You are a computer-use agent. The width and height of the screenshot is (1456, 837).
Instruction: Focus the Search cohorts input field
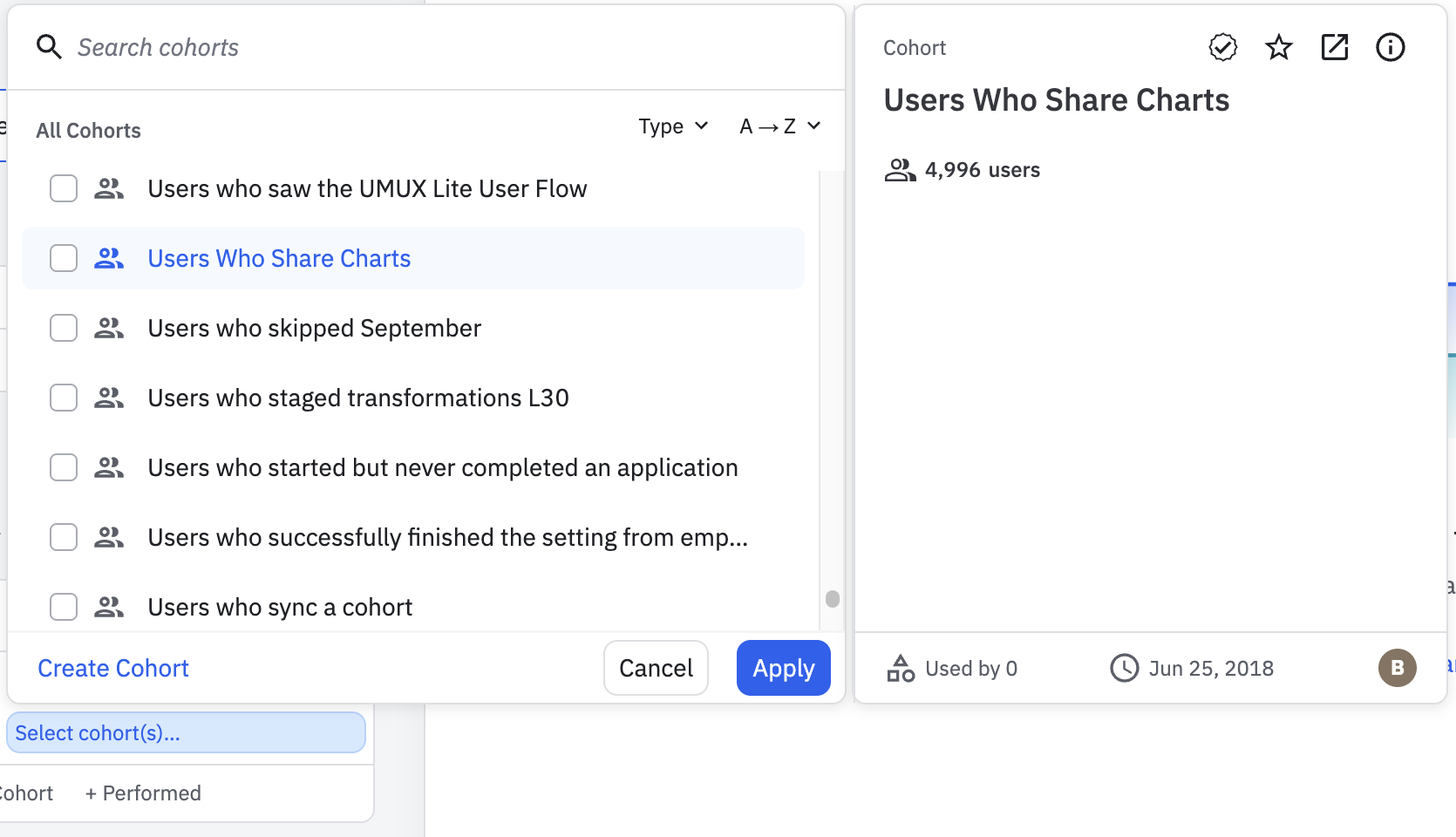436,47
